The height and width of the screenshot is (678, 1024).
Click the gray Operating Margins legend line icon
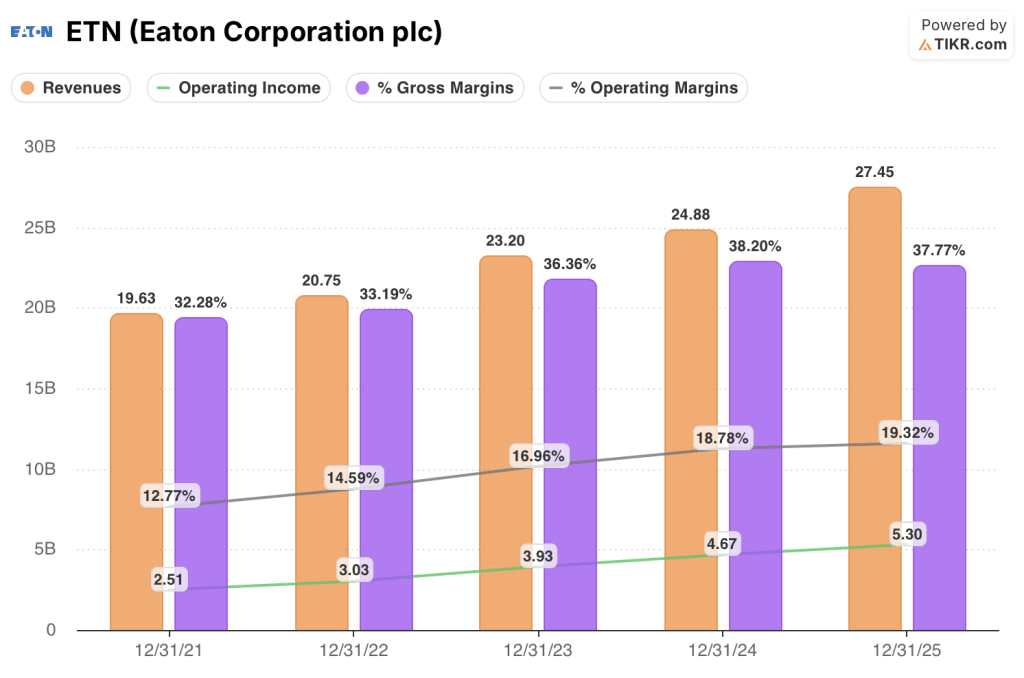pyautogui.click(x=556, y=88)
